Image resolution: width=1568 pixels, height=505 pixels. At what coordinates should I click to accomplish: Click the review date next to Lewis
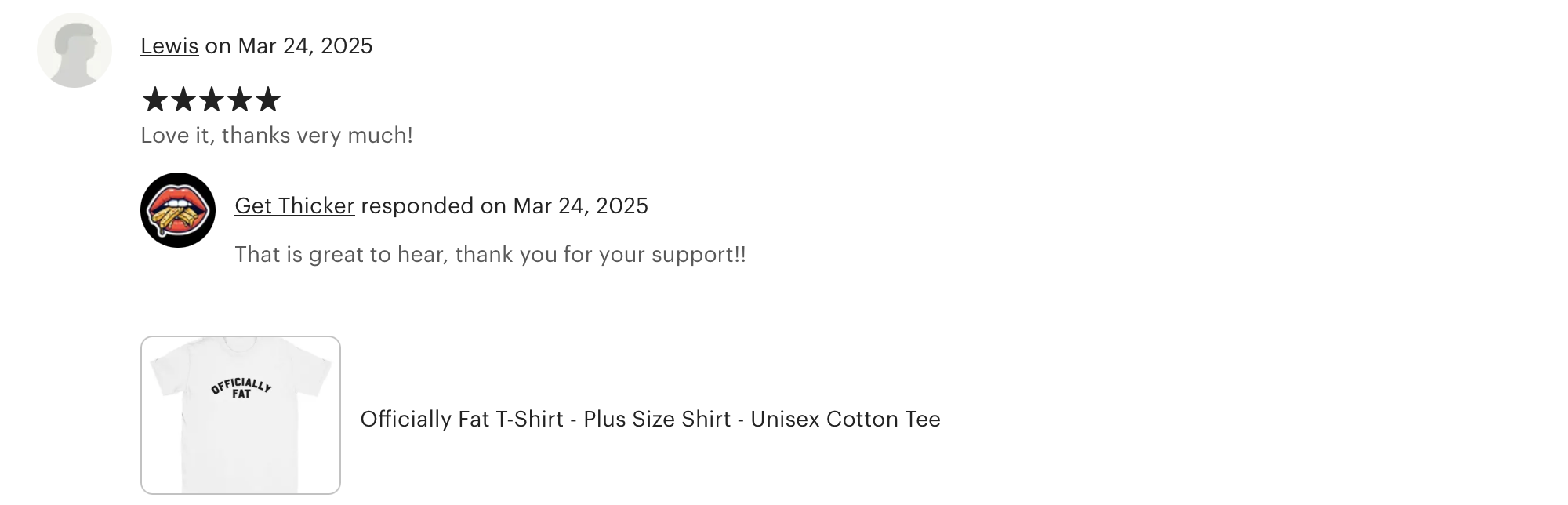(305, 46)
